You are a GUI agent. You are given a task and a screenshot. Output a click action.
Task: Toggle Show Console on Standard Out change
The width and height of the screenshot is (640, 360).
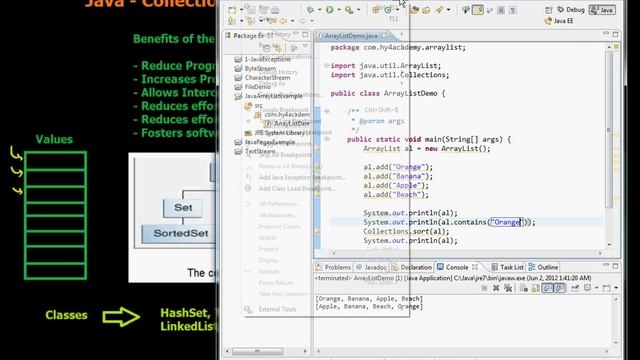547,288
